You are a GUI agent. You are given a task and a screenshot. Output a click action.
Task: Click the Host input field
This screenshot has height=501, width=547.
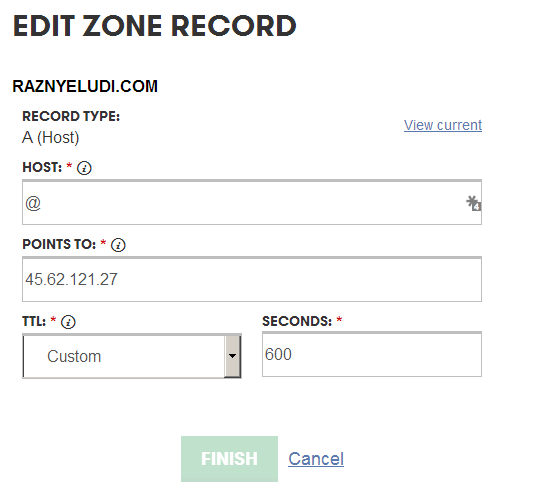pos(252,202)
